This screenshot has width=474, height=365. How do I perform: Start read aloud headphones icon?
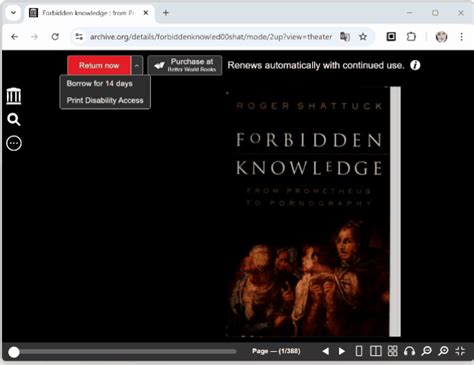(x=409, y=351)
